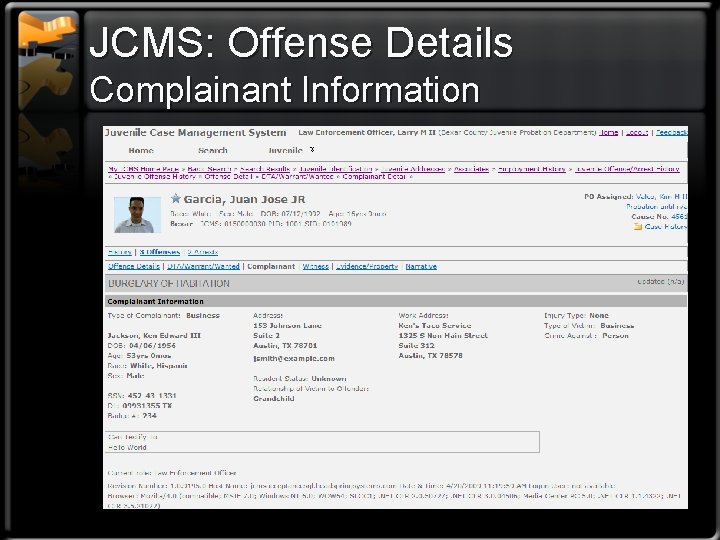Click the PO Assigned officer name link

pyautogui.click(x=662, y=197)
